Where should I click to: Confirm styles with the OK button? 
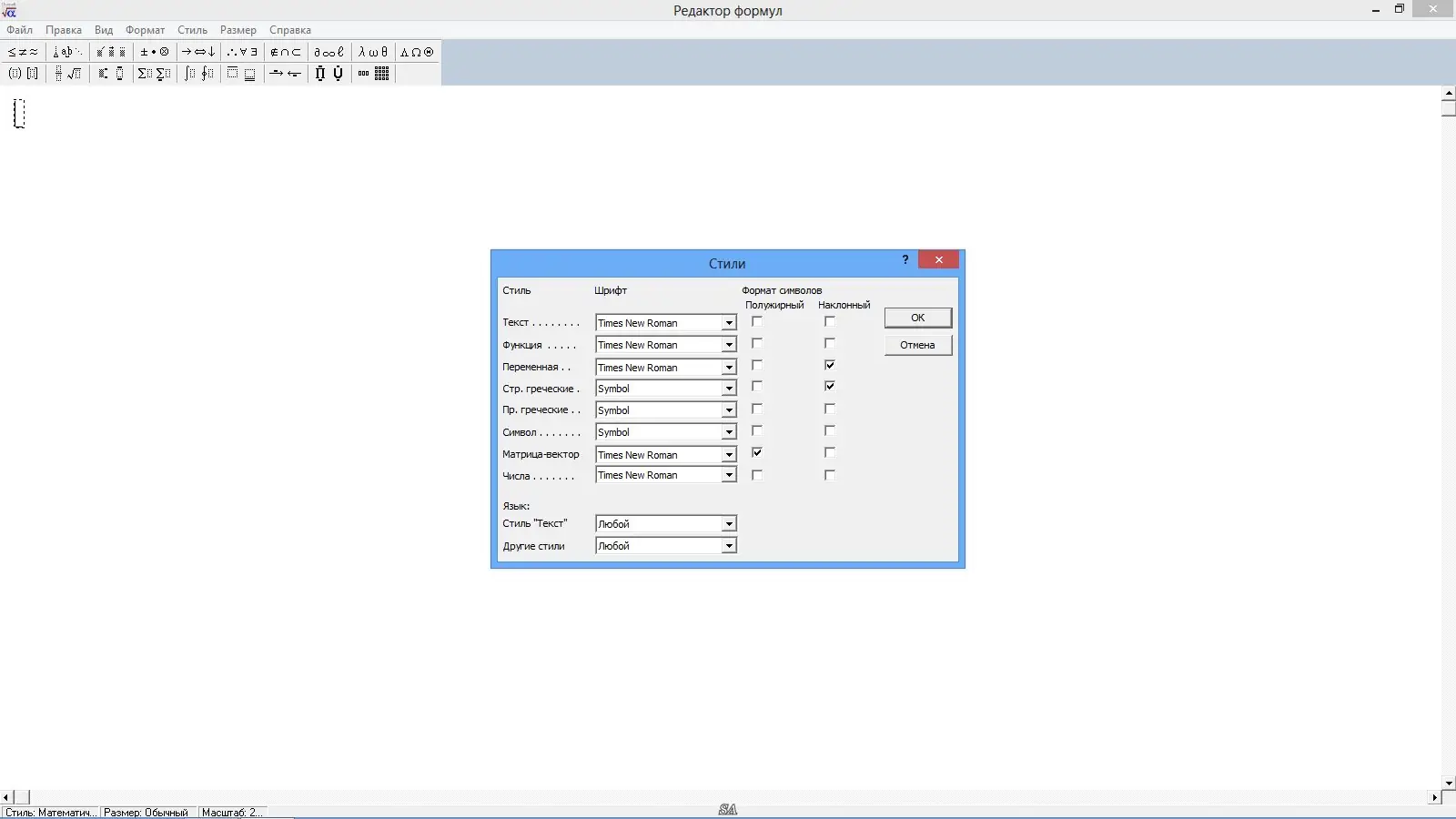[x=917, y=318]
